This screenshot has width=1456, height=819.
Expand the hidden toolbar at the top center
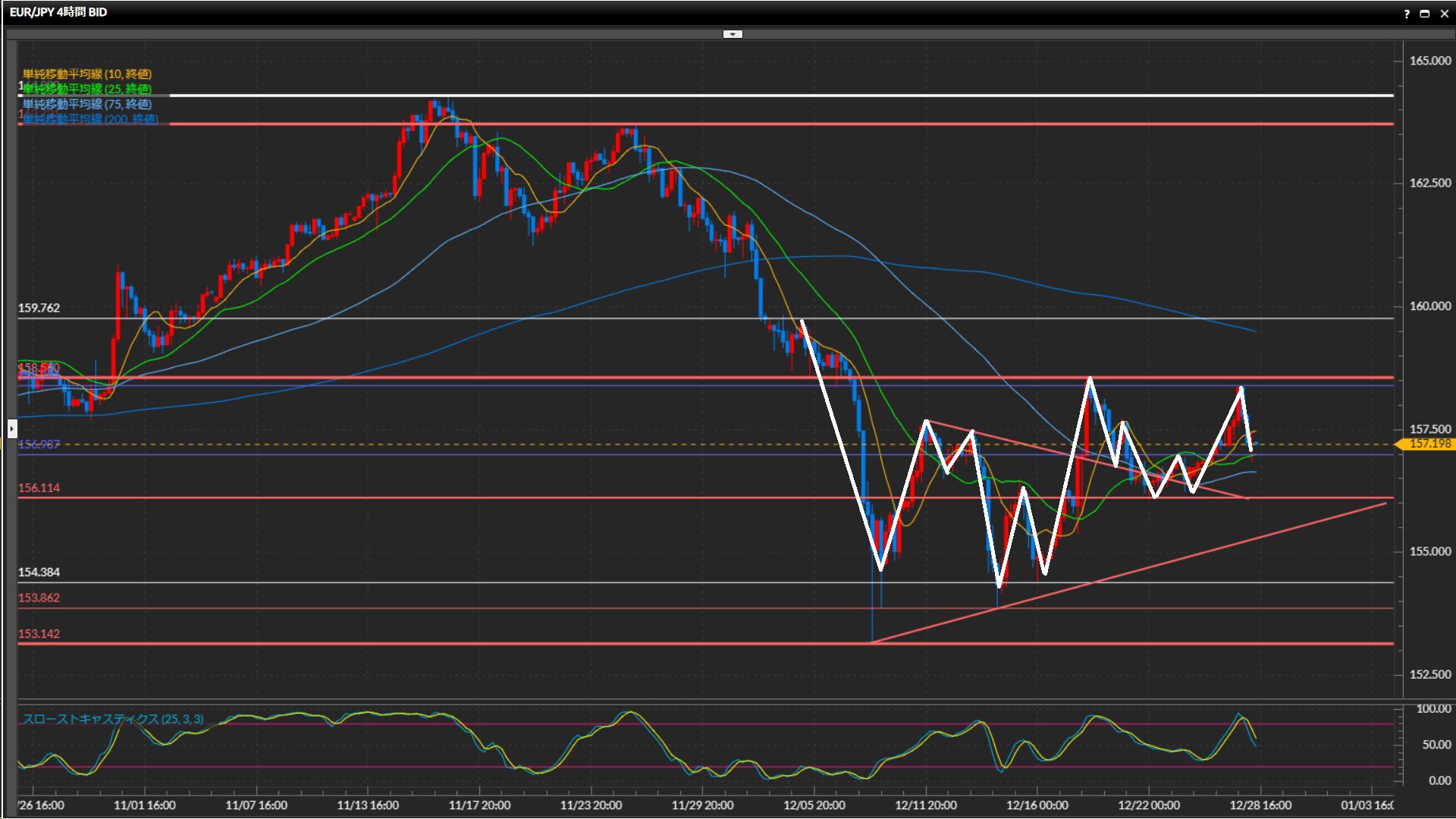(733, 34)
